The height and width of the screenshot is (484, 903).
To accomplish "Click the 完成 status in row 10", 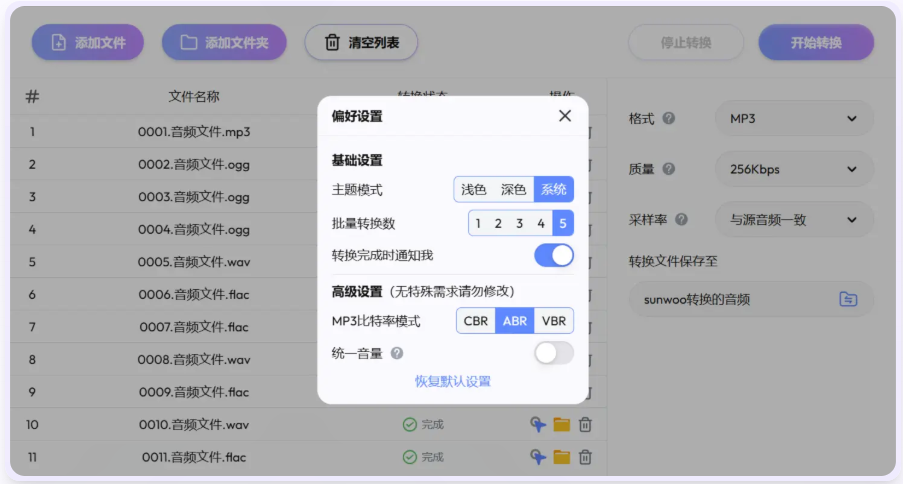I will pos(423,425).
